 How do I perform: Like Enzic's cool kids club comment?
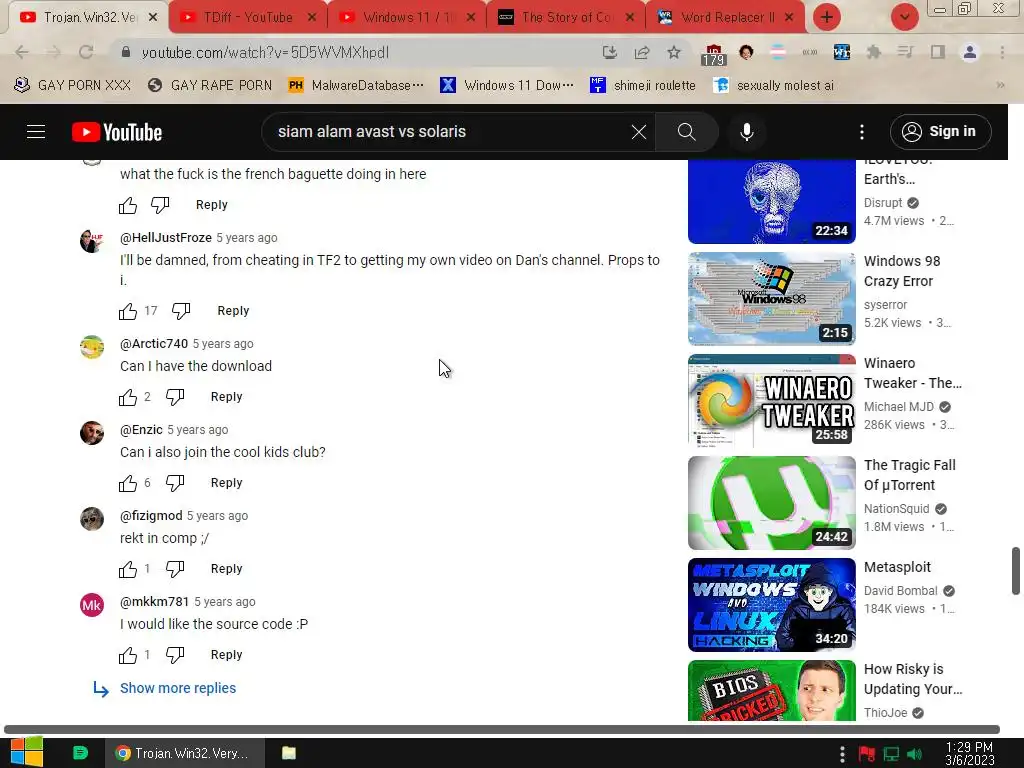[128, 483]
